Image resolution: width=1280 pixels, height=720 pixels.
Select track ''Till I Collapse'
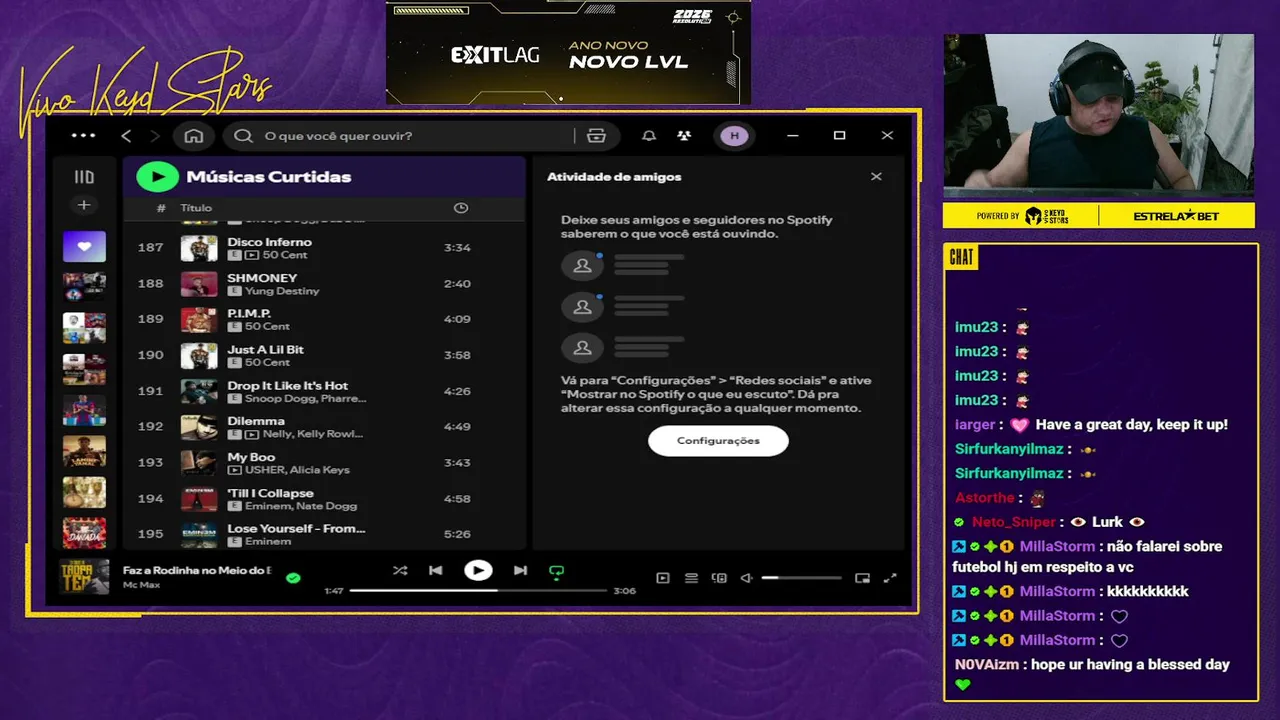tap(324, 498)
